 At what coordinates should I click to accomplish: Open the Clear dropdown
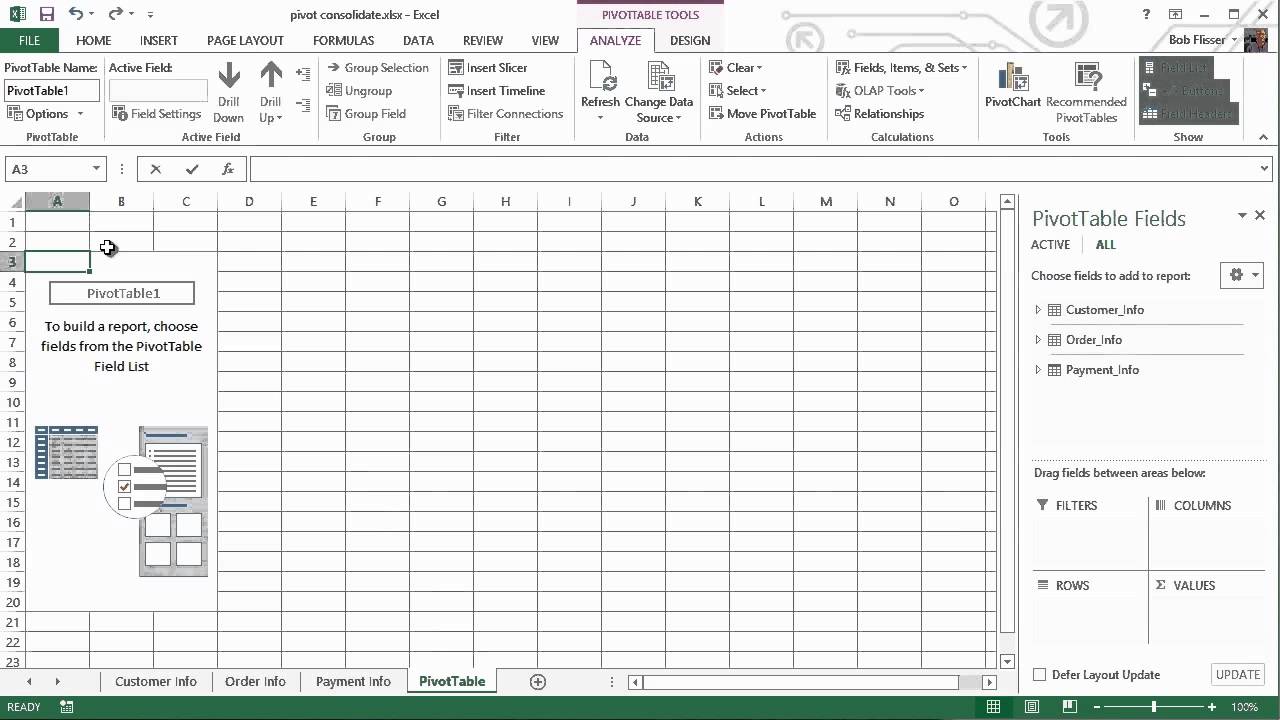click(x=736, y=68)
